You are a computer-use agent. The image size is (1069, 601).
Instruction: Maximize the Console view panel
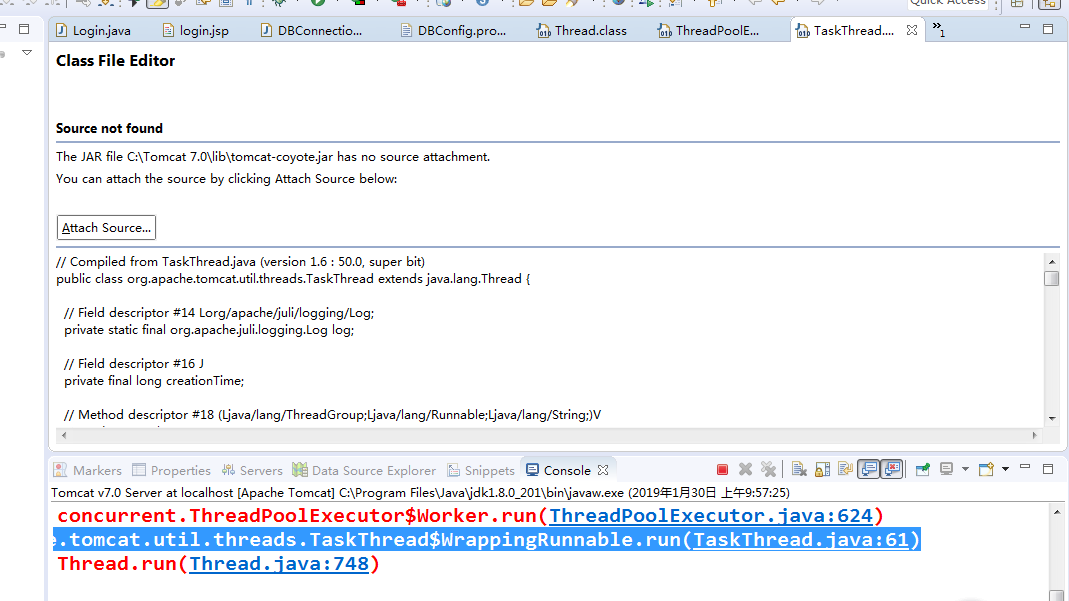click(x=1048, y=469)
